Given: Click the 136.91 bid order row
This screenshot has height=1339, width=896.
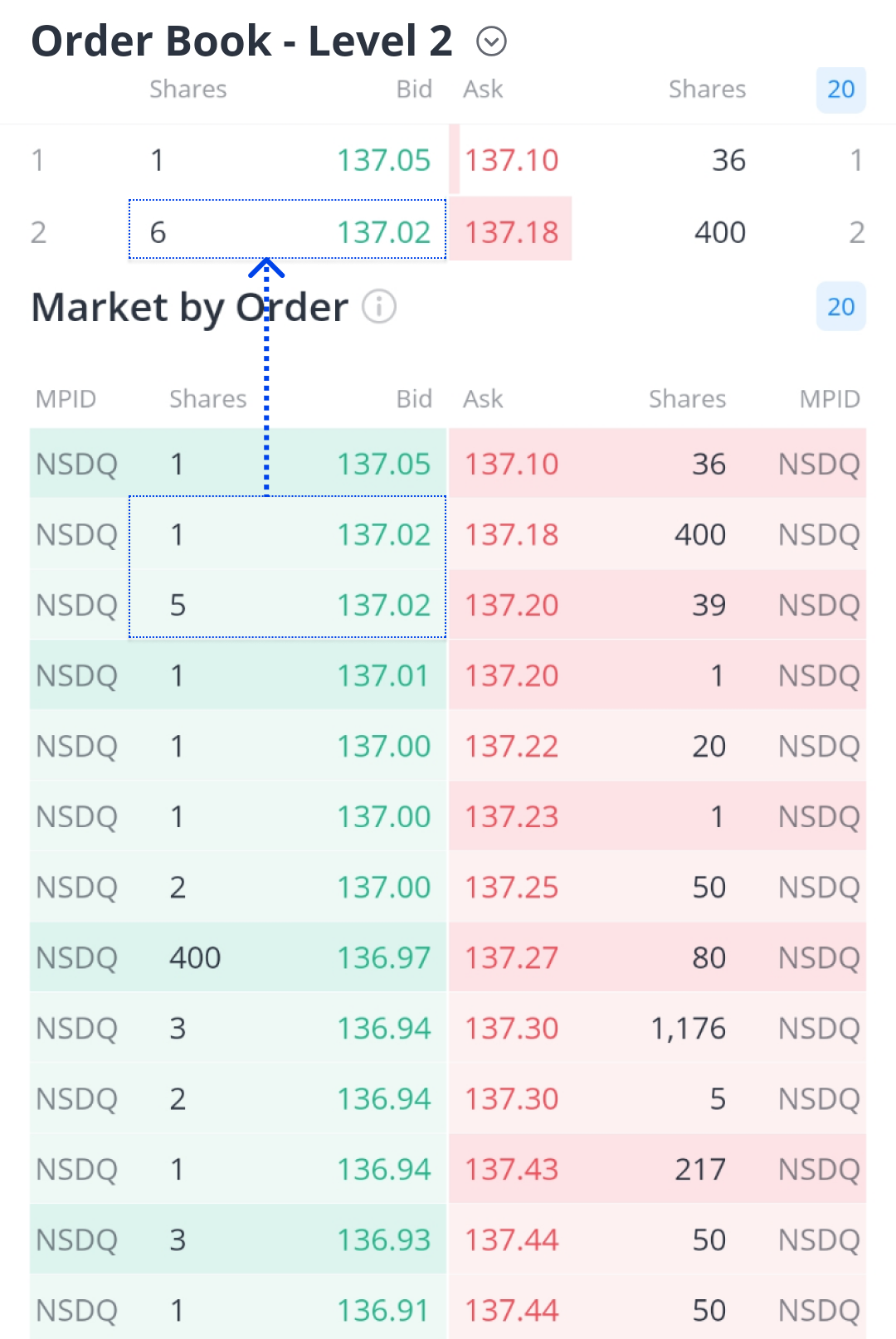Looking at the screenshot, I should click(x=238, y=1310).
